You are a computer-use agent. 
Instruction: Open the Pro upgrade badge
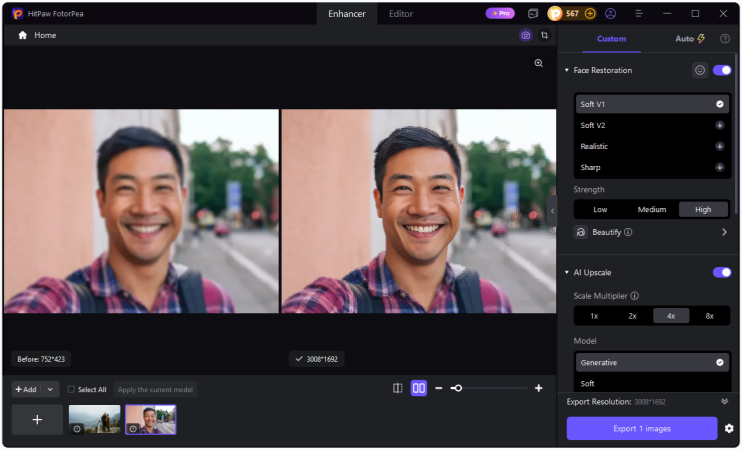(x=500, y=13)
